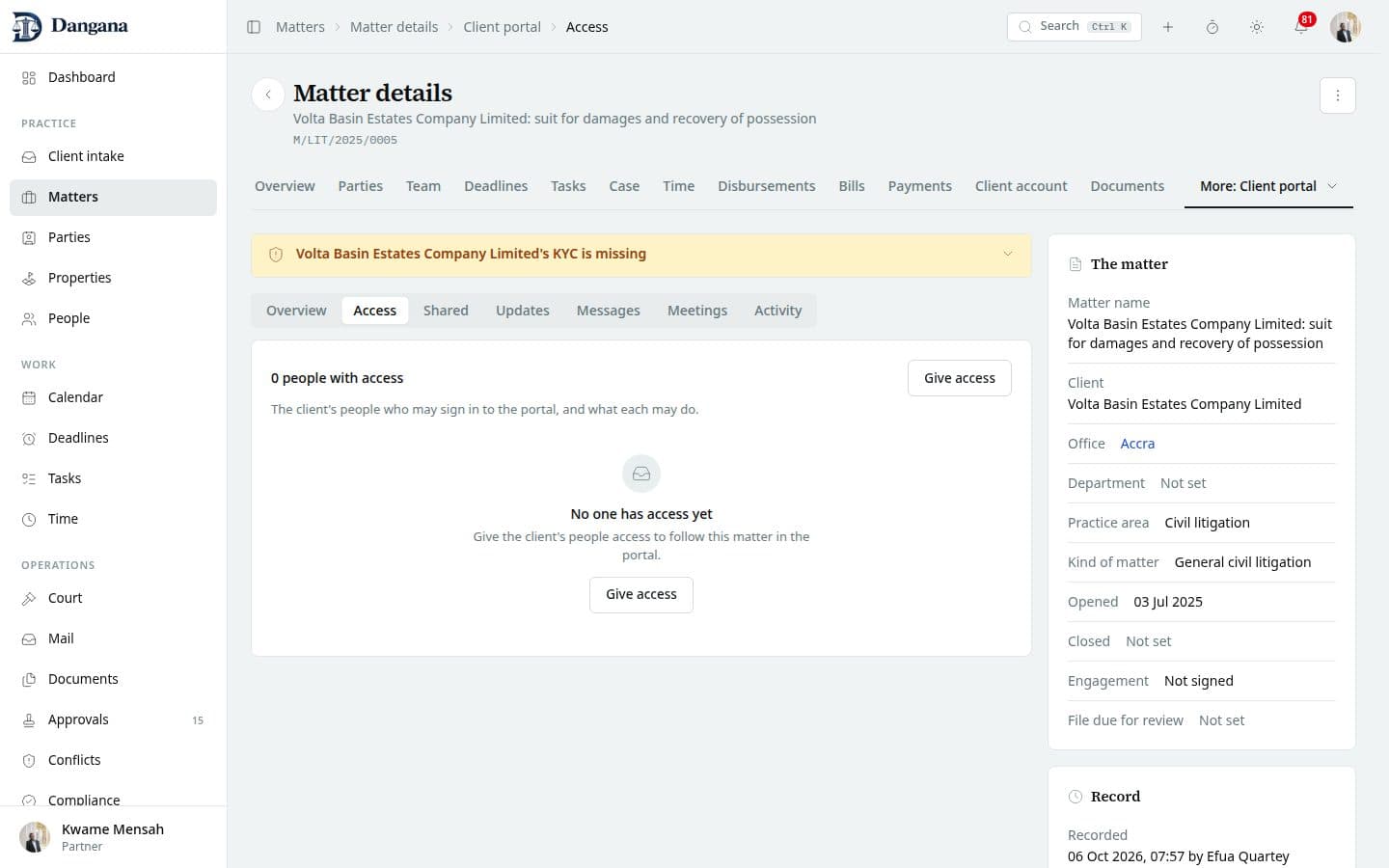Open Mail in the sidebar
This screenshot has width=1389, height=868.
tap(113, 638)
